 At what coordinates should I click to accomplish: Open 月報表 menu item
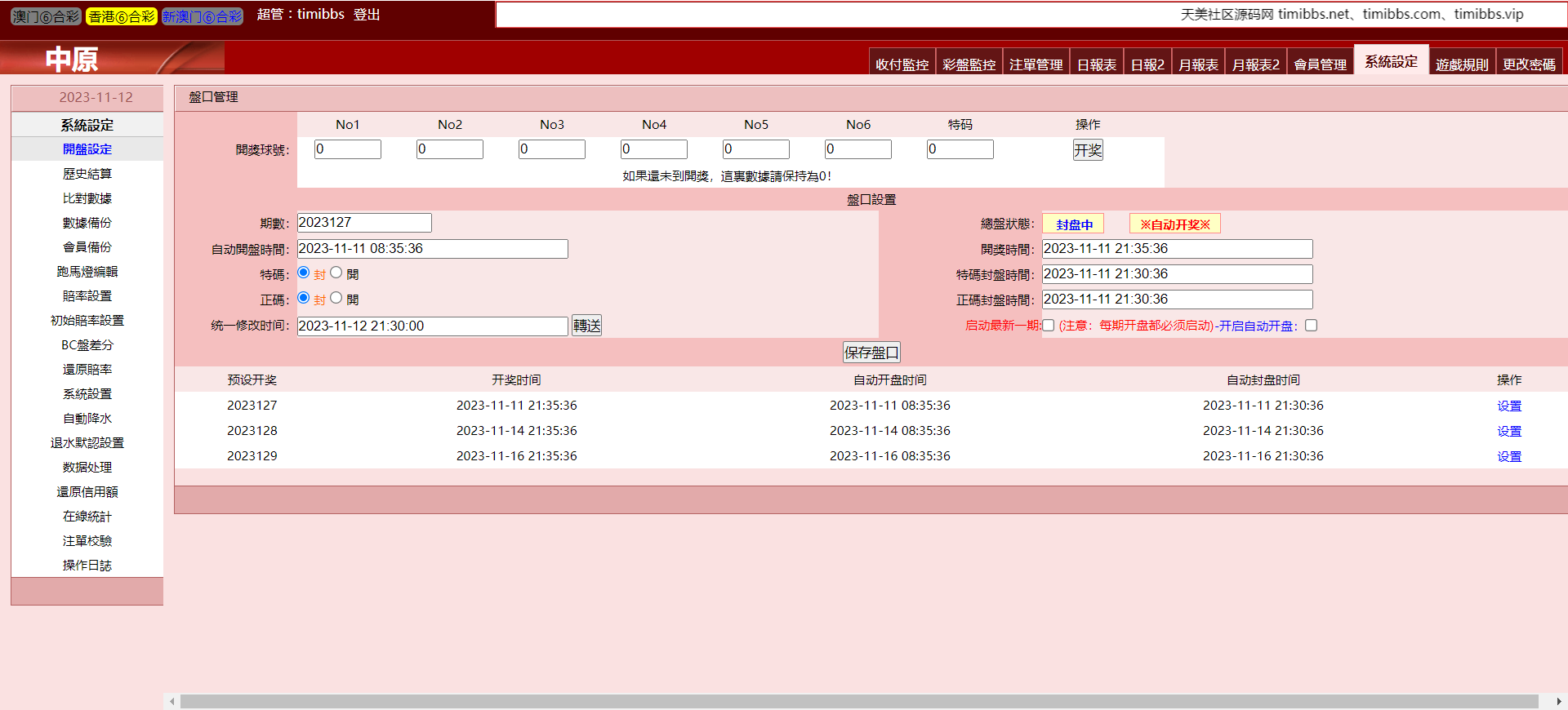[x=1198, y=64]
